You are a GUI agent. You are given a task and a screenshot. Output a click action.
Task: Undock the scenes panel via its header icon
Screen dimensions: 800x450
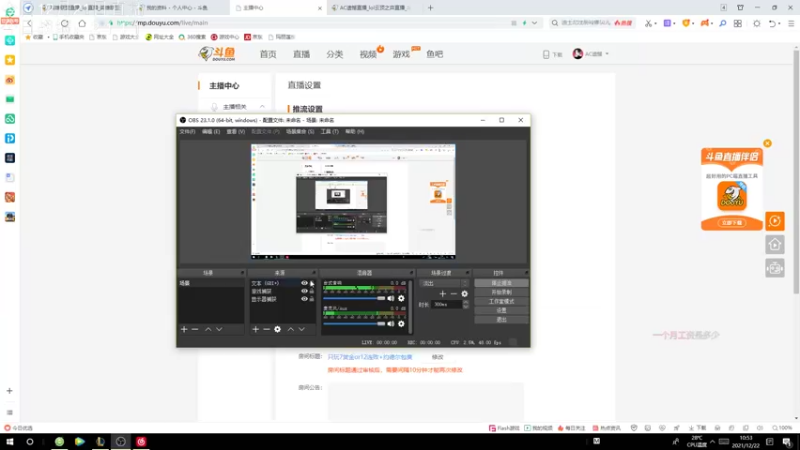[x=242, y=273]
